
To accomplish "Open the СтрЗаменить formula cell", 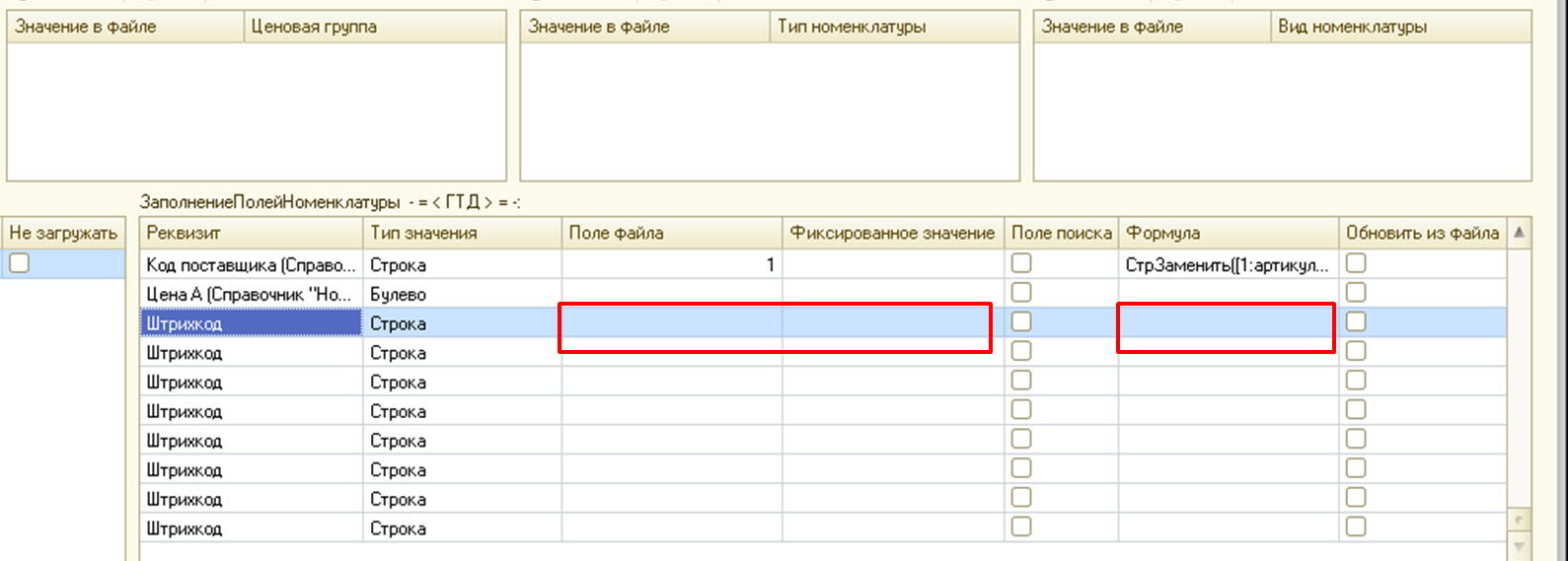I will (1228, 265).
